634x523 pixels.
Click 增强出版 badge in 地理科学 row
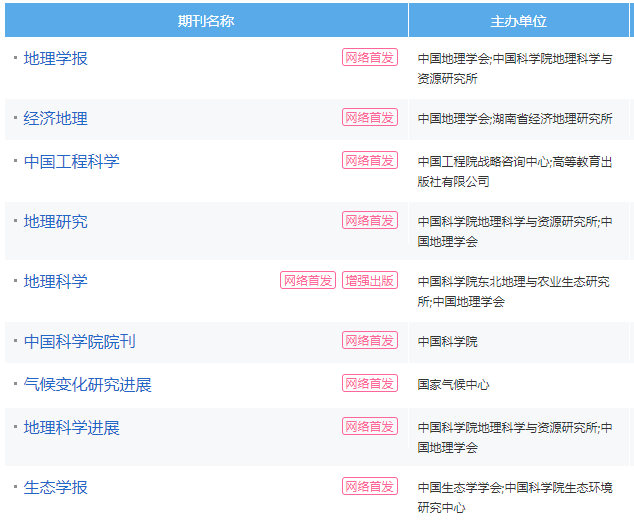click(x=370, y=280)
